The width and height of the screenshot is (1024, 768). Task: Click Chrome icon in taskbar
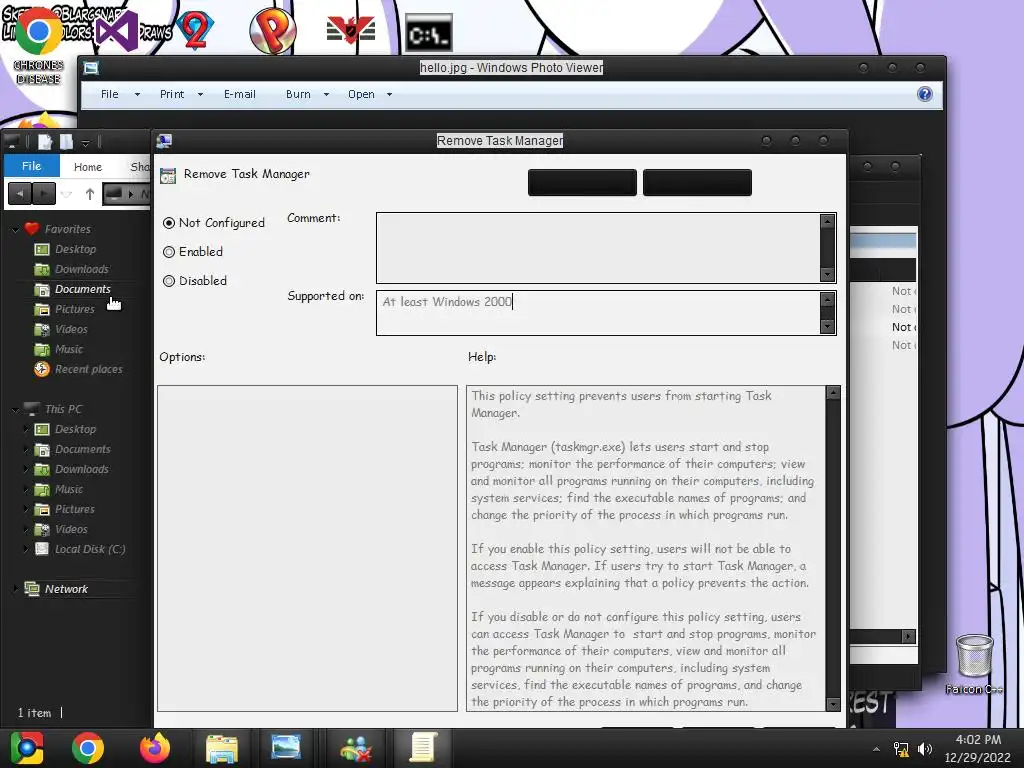88,748
